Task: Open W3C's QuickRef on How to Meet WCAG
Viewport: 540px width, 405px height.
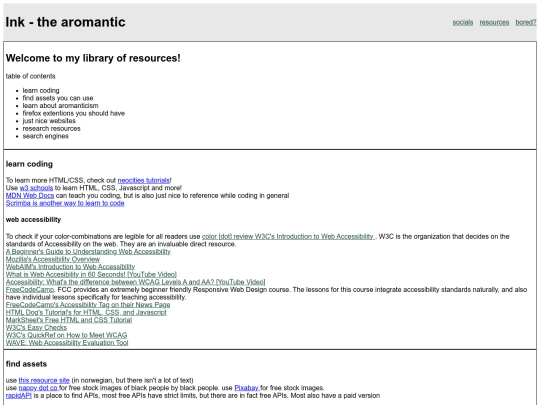Action: point(66,335)
